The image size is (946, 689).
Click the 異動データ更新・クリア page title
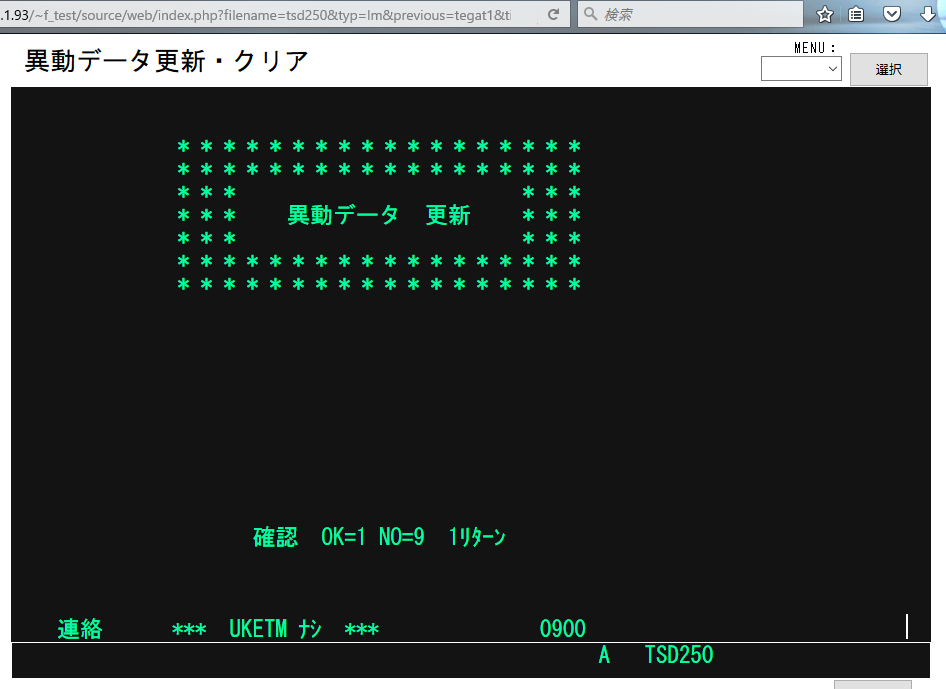click(x=166, y=61)
